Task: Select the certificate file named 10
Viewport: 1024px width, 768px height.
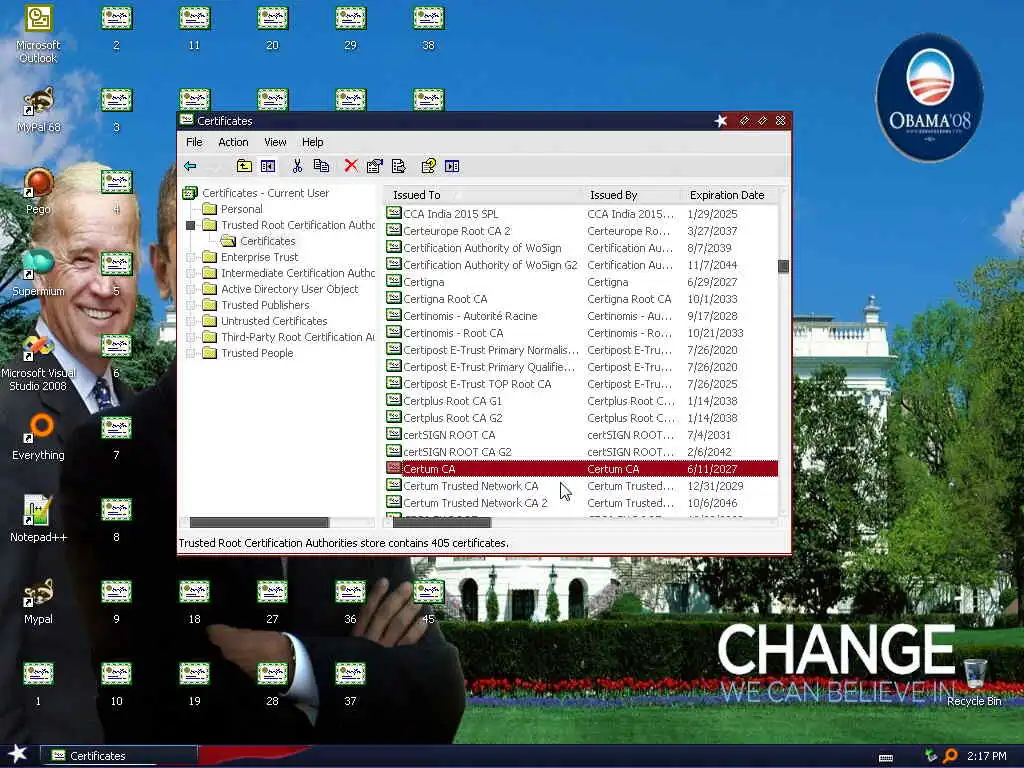Action: click(x=116, y=684)
